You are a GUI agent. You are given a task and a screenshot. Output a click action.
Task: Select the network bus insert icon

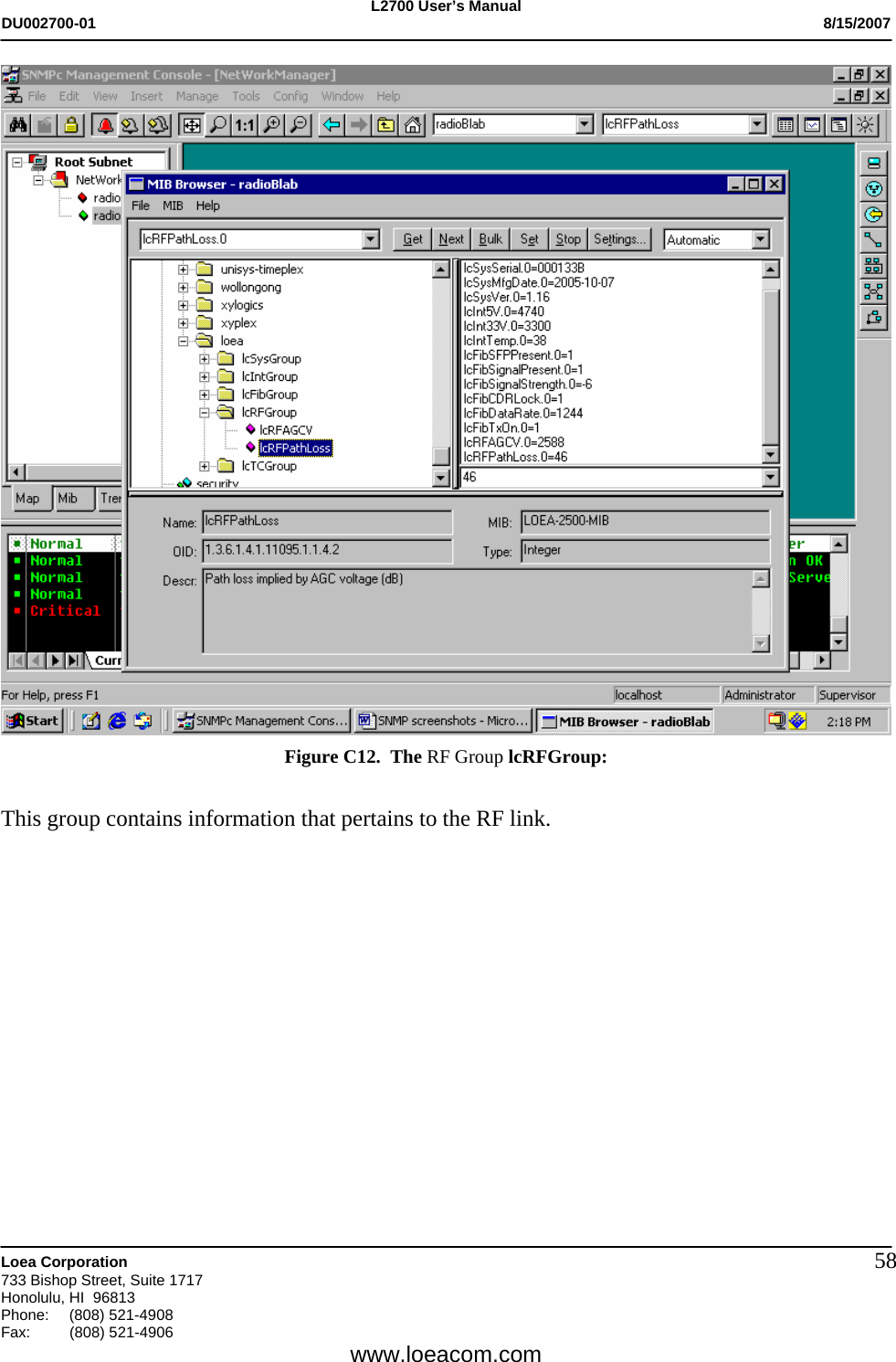(x=874, y=267)
